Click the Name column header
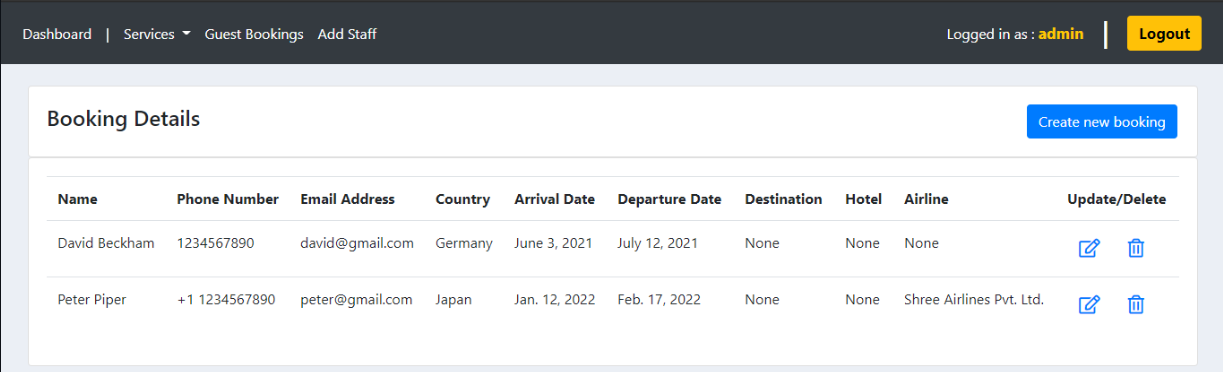The width and height of the screenshot is (1223, 372). click(x=78, y=199)
